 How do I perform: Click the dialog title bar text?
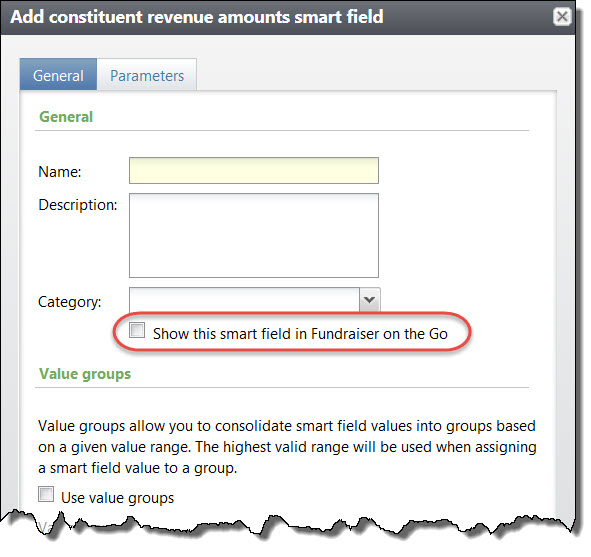tap(197, 17)
